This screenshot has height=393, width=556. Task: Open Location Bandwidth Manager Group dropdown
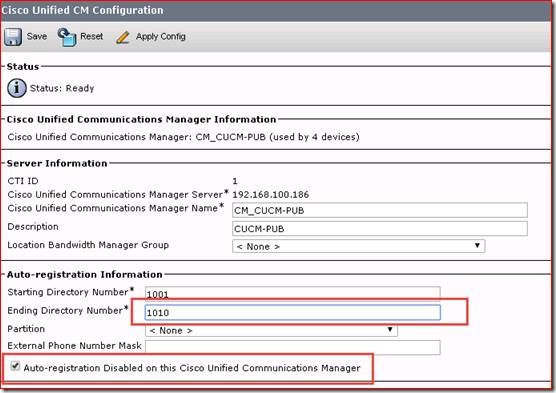[x=358, y=246]
